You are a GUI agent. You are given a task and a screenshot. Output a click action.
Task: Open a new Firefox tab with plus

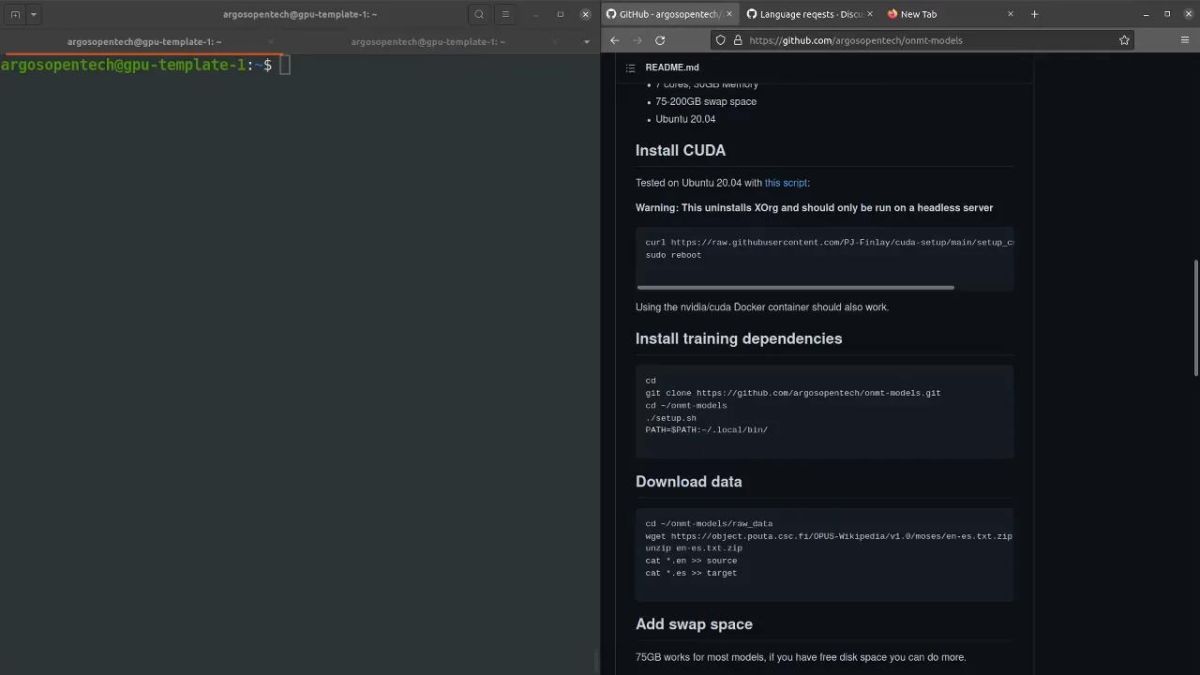(x=1035, y=14)
